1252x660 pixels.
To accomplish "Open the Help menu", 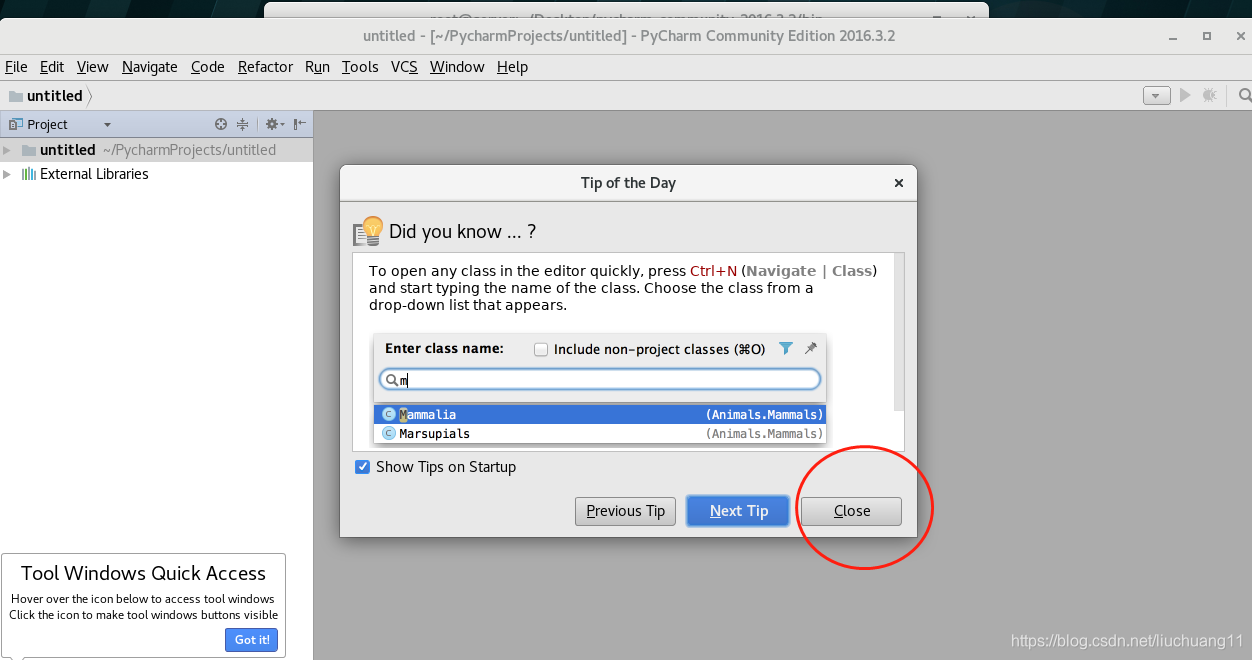I will [x=512, y=67].
